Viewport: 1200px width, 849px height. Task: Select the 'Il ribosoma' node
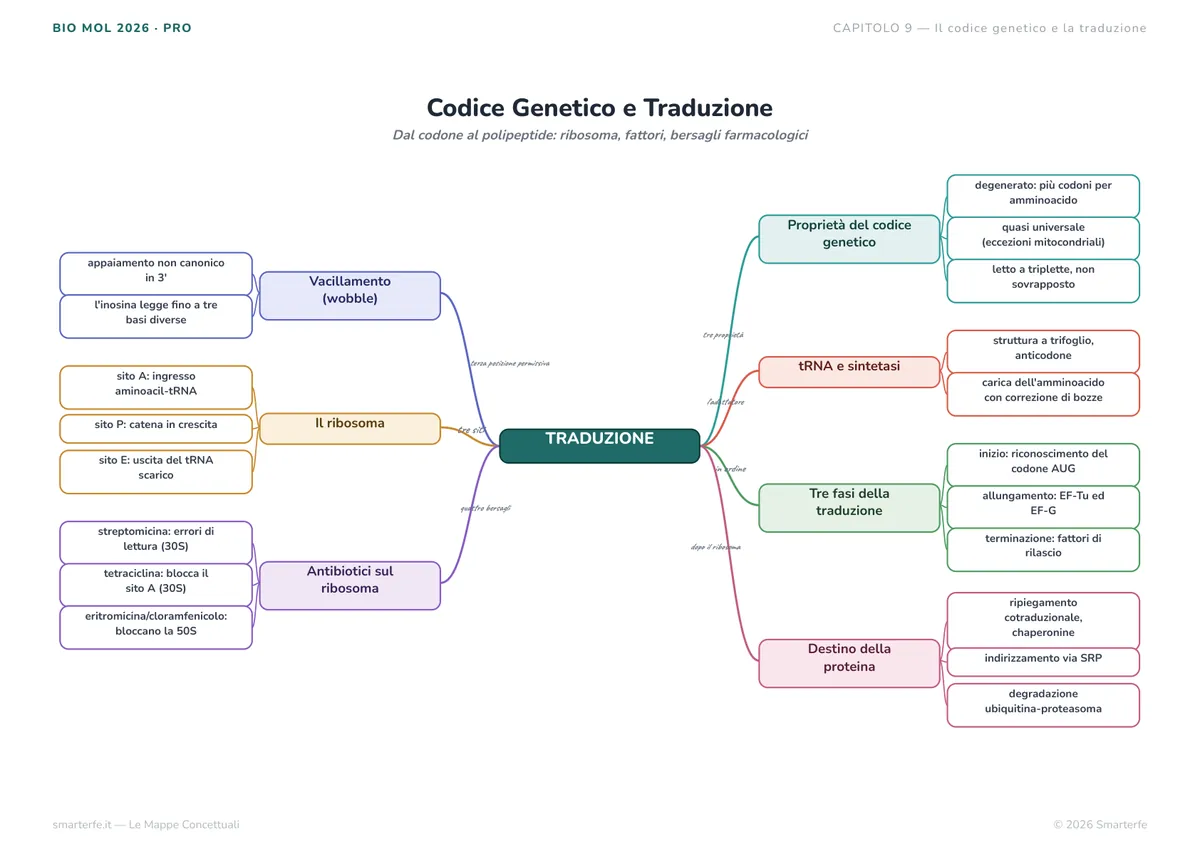pyautogui.click(x=350, y=429)
